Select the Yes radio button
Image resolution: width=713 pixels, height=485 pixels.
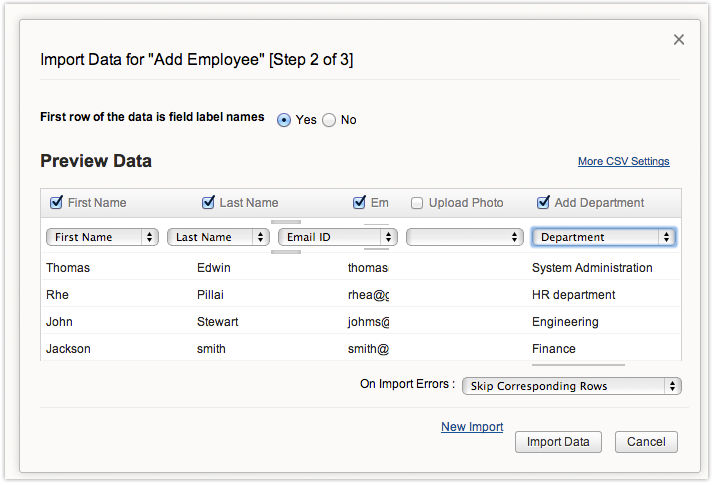pos(284,120)
